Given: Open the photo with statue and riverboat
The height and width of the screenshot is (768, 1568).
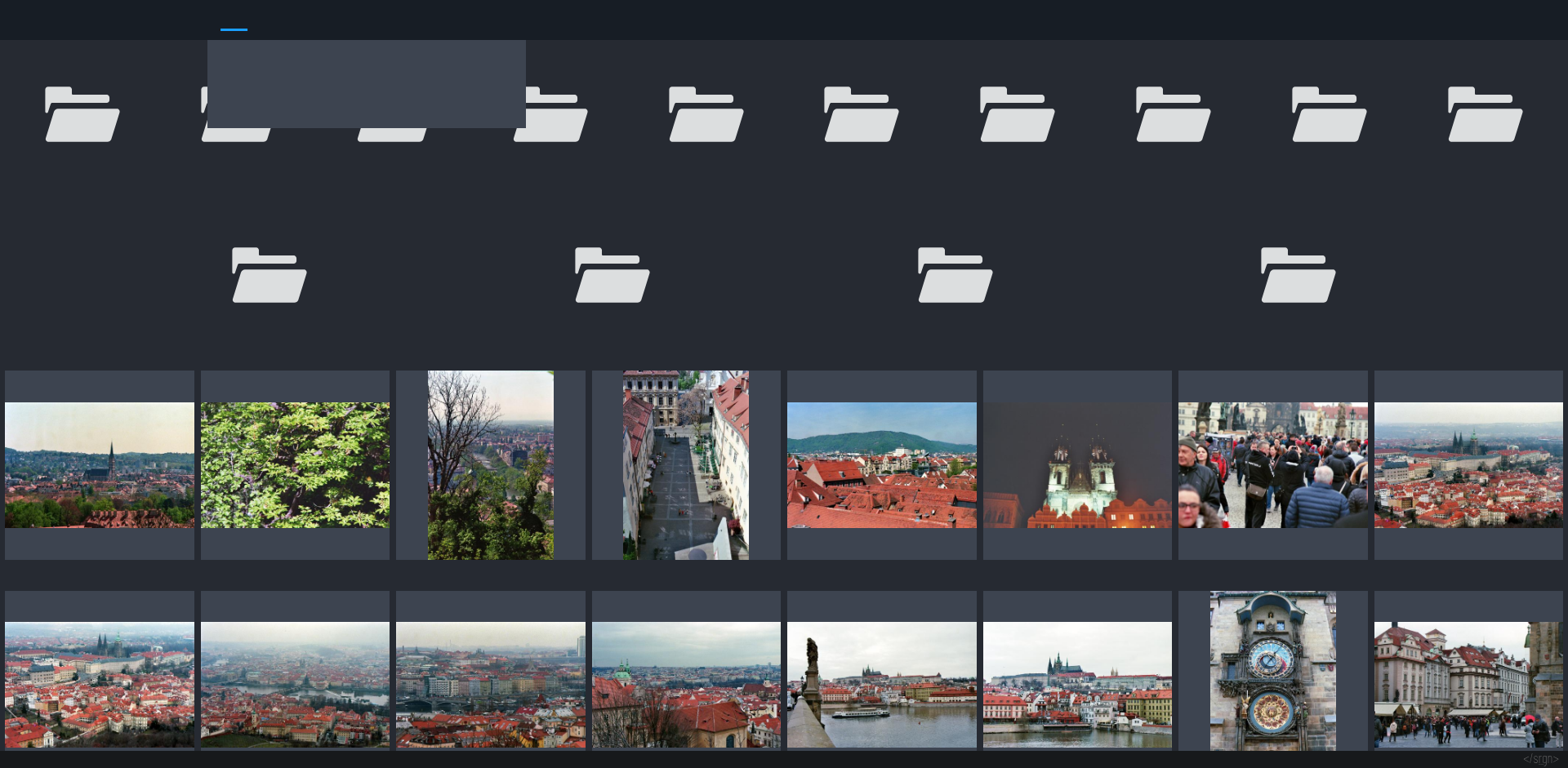Looking at the screenshot, I should coord(881,684).
